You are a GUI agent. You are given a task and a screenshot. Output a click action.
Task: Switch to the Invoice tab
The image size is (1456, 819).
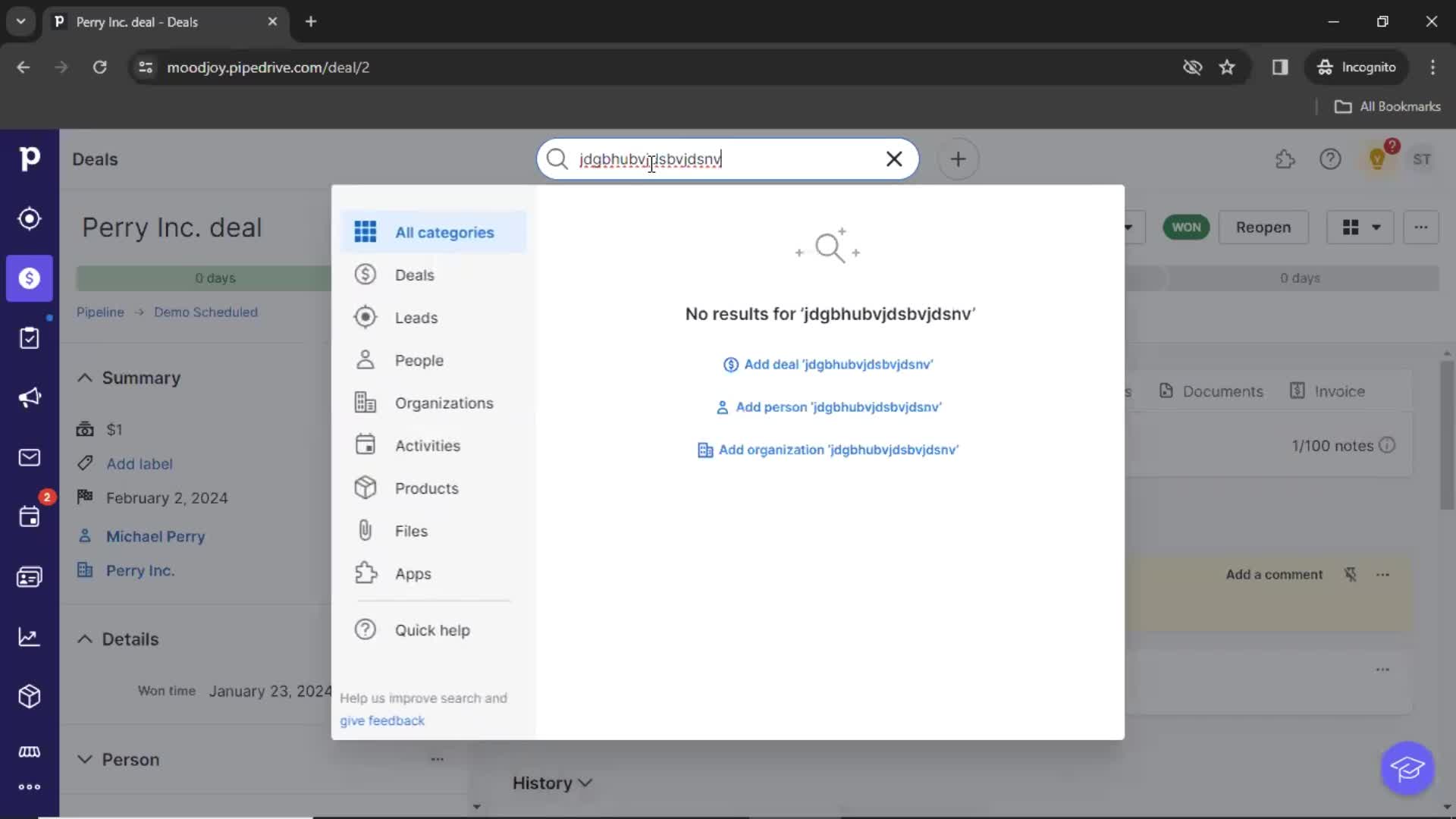click(x=1327, y=391)
